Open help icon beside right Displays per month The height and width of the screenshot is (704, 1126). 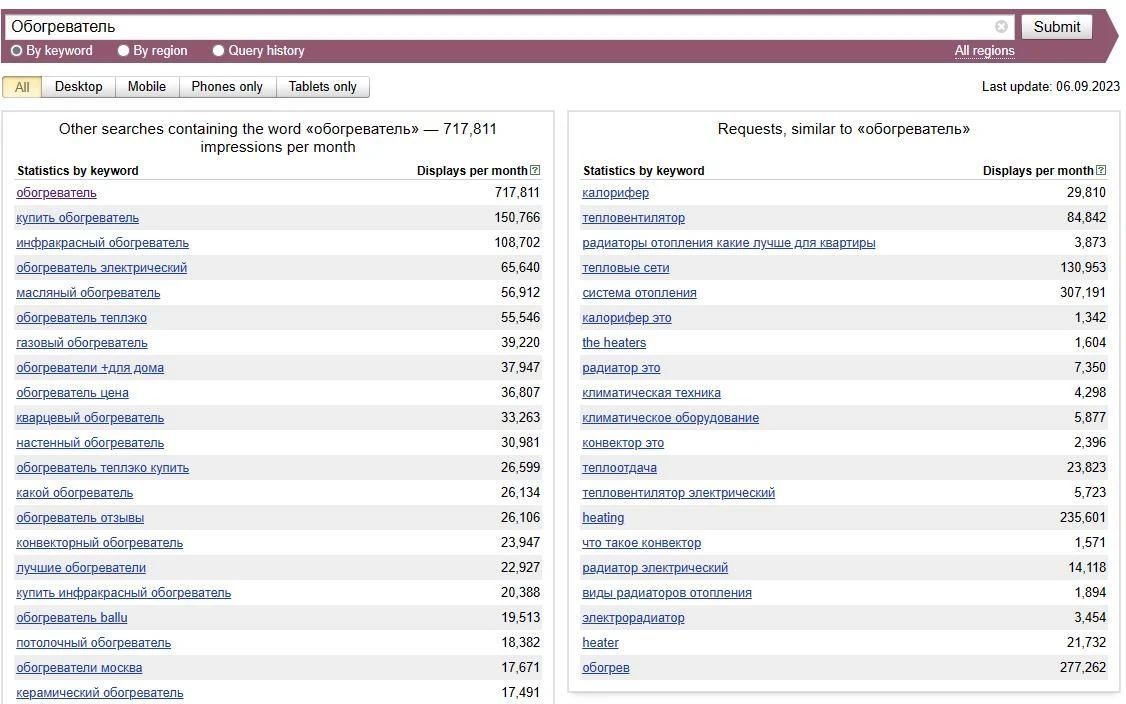click(1101, 170)
